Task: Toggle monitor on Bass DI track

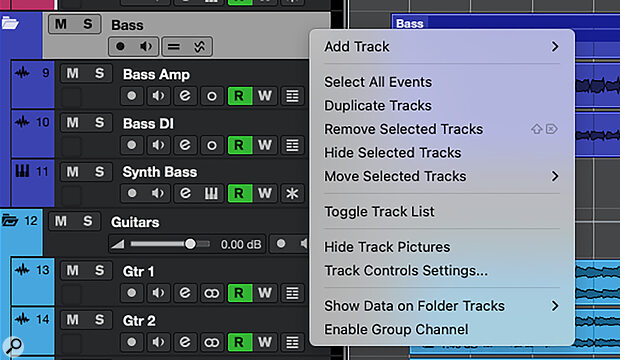Action: coord(158,145)
